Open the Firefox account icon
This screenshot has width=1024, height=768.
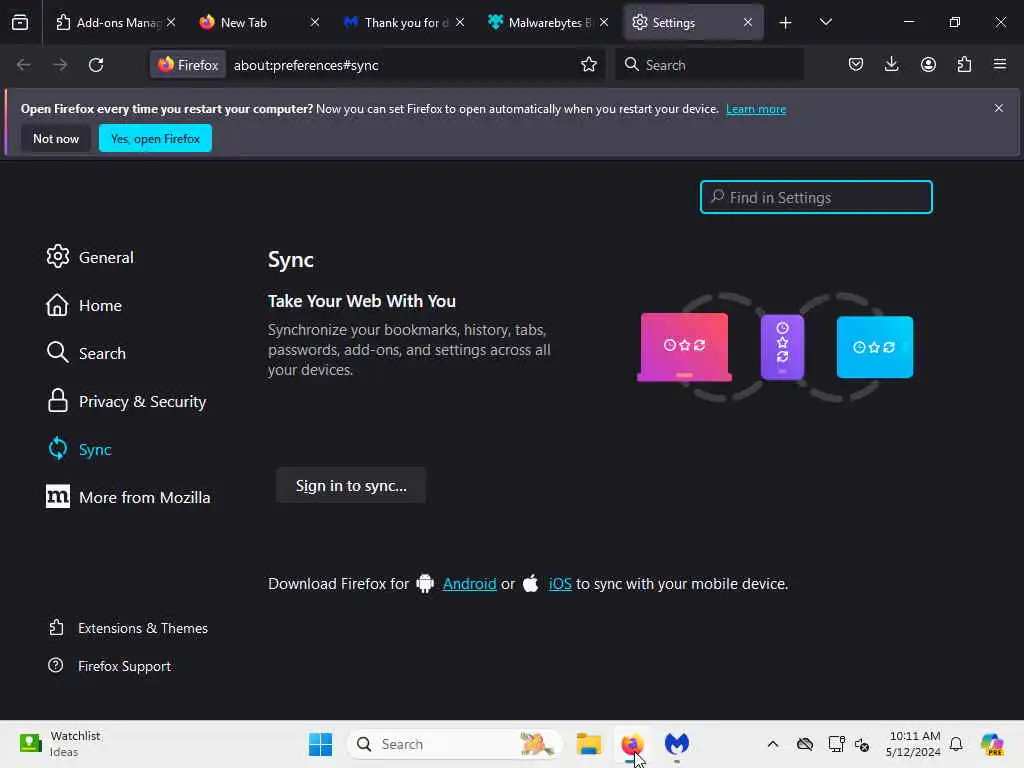coord(928,65)
